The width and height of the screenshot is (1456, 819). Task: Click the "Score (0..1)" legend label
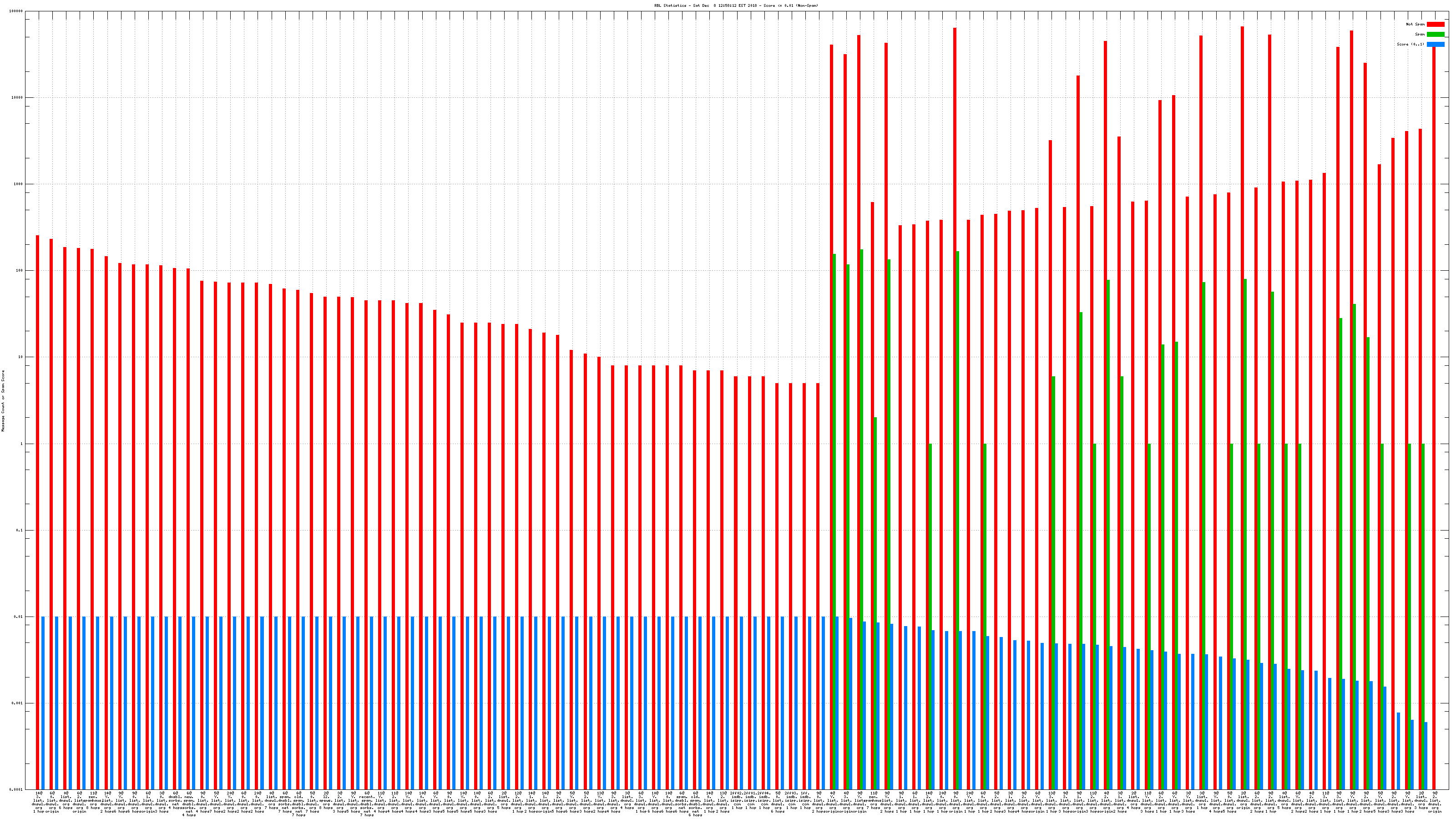point(1410,44)
